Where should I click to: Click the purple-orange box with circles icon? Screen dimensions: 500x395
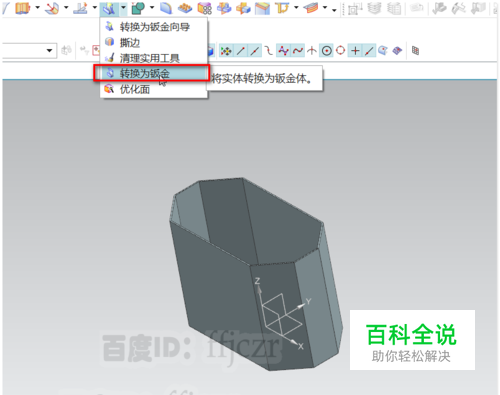(x=204, y=8)
